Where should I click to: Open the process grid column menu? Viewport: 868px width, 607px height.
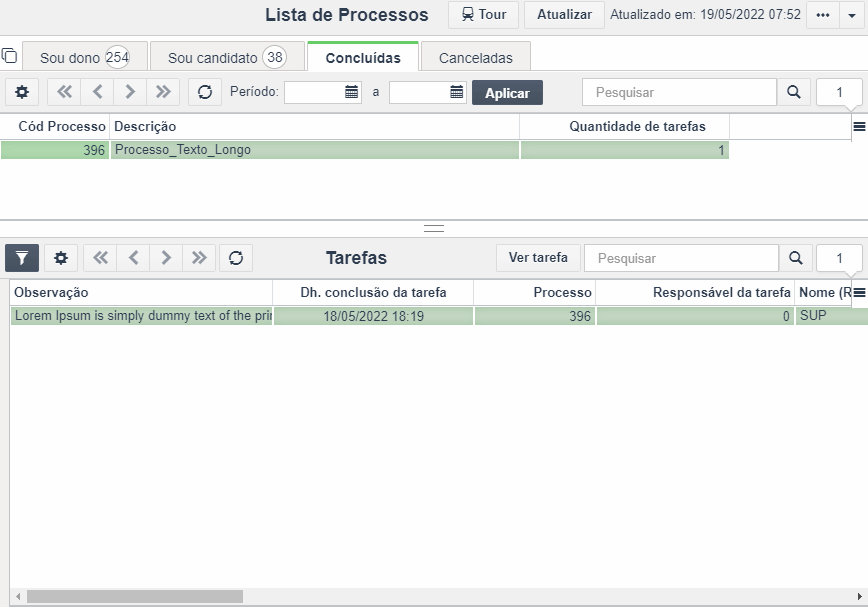coord(859,127)
